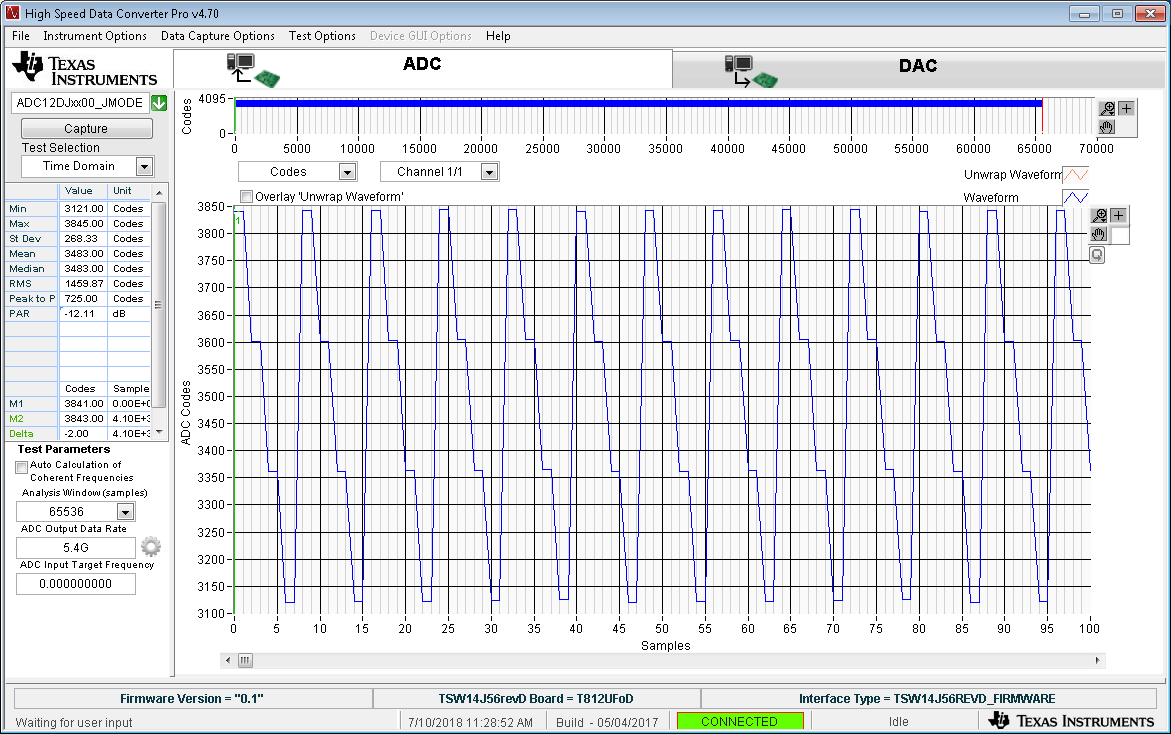1171x734 pixels.
Task: Click the M1 marker row label
Action: click(x=31, y=403)
